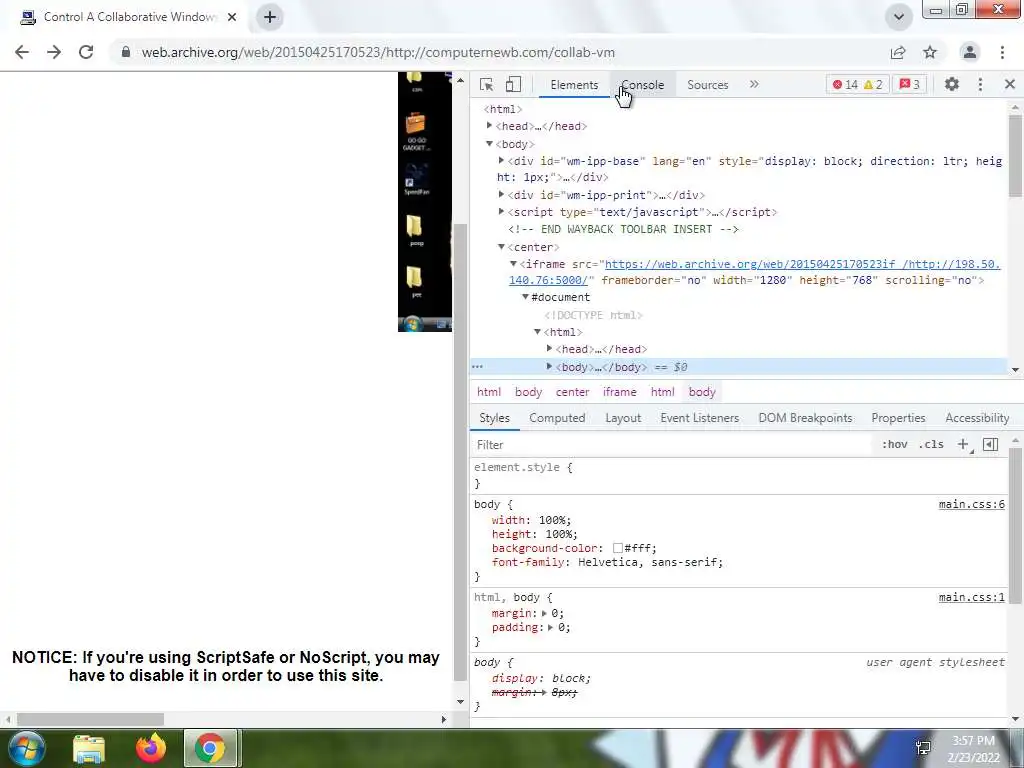This screenshot has width=1024, height=768.
Task: Bookmark this page star icon
Action: pyautogui.click(x=930, y=52)
